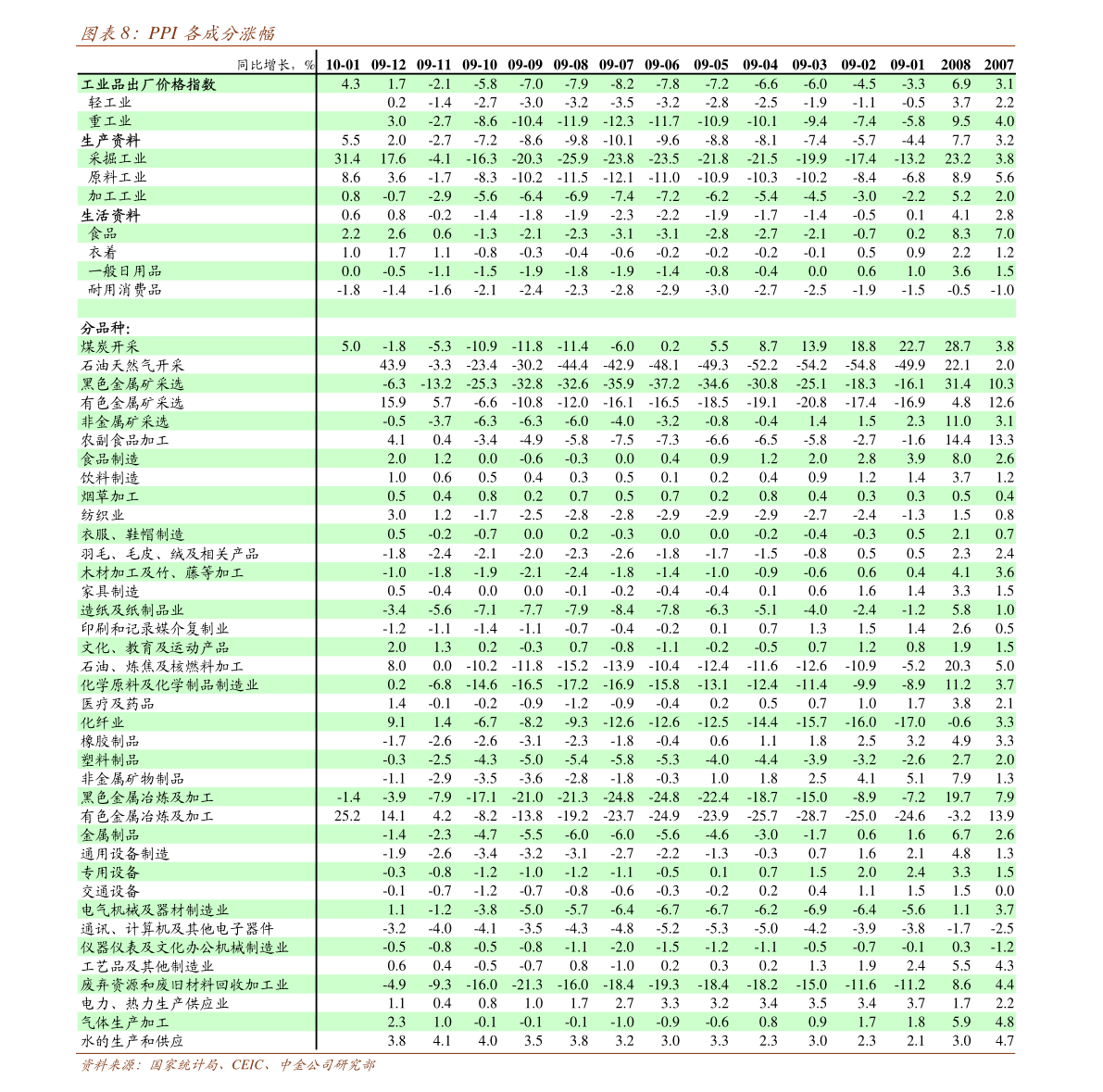Click the 一般日用品 row label
The height and width of the screenshot is (1092, 1103).
point(125,271)
